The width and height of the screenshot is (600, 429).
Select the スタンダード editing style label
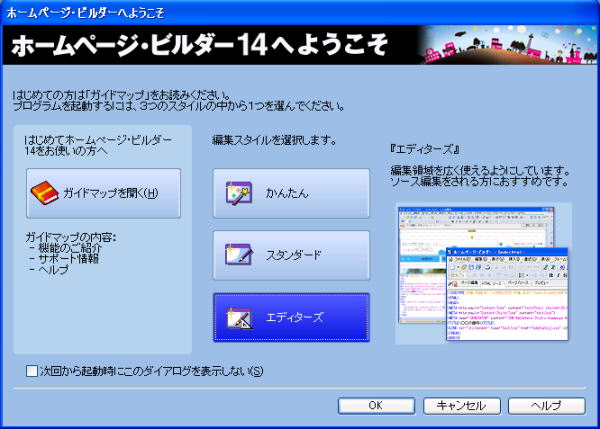(x=293, y=255)
